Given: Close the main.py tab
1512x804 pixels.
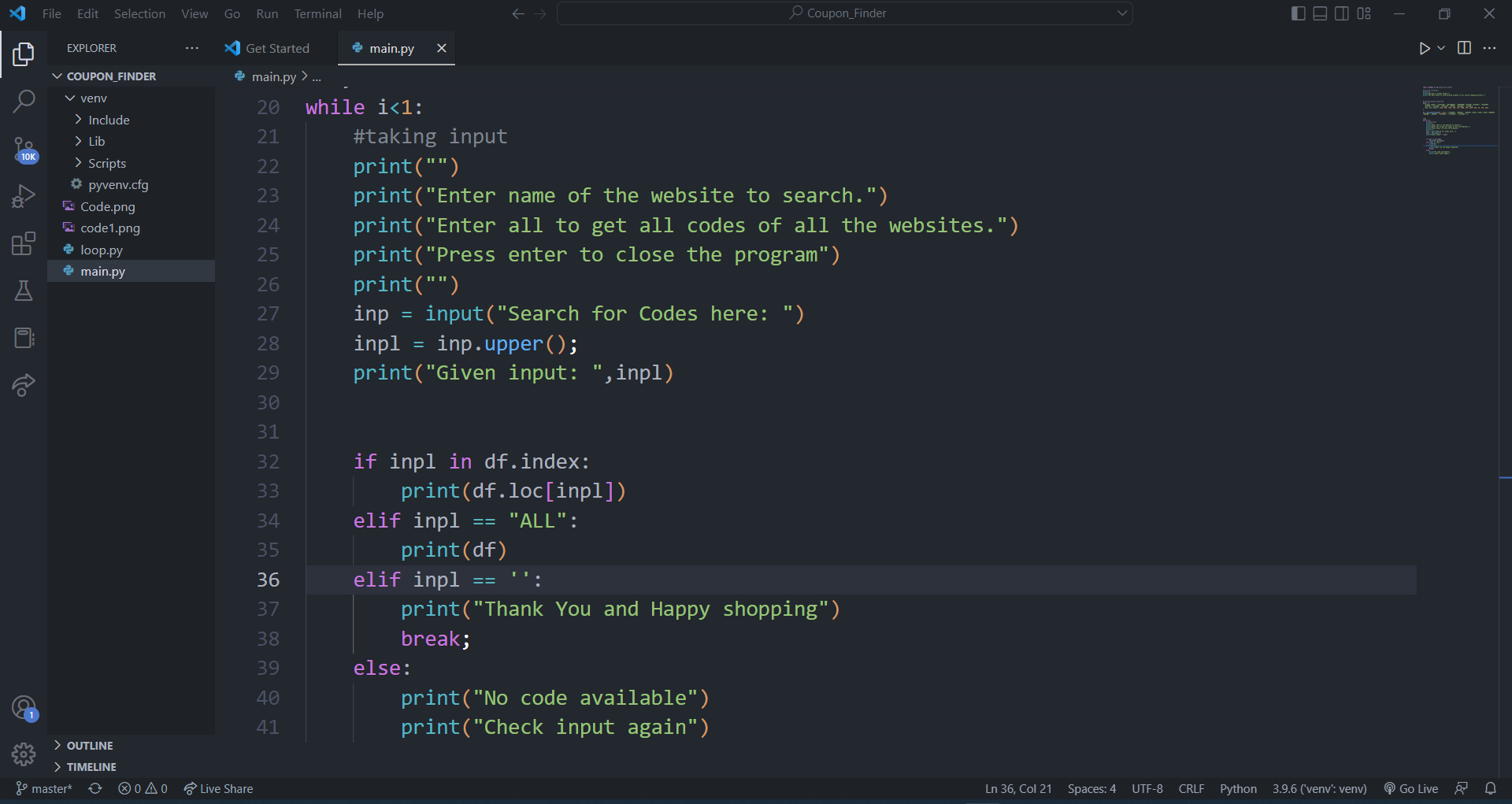Looking at the screenshot, I should tap(442, 48).
